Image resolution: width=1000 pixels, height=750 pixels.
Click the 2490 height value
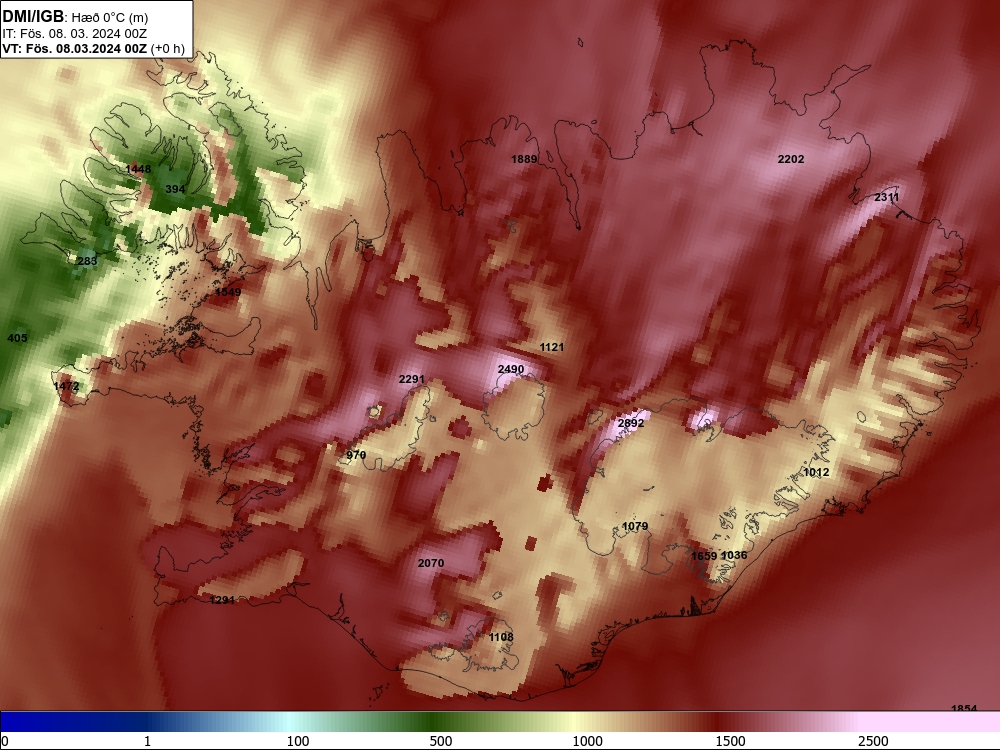(511, 369)
